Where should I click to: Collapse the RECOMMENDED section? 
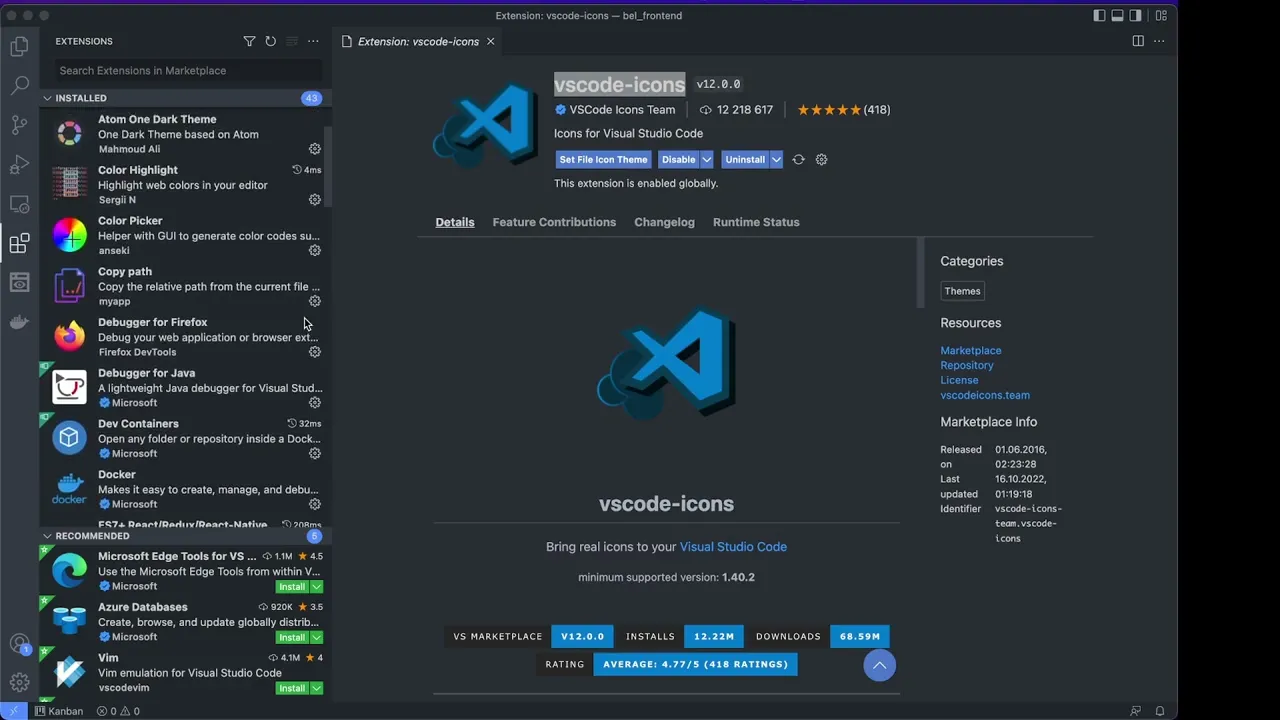[x=47, y=536]
